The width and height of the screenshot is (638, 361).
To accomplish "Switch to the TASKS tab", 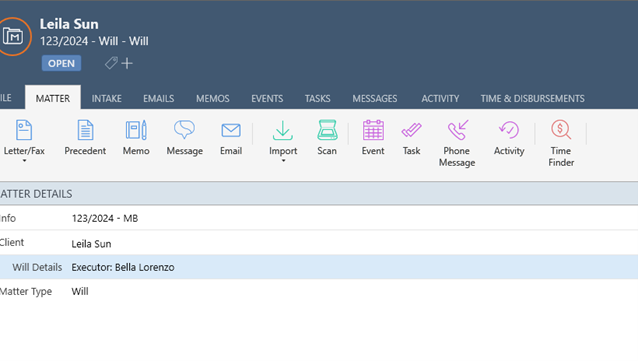I will click(317, 98).
